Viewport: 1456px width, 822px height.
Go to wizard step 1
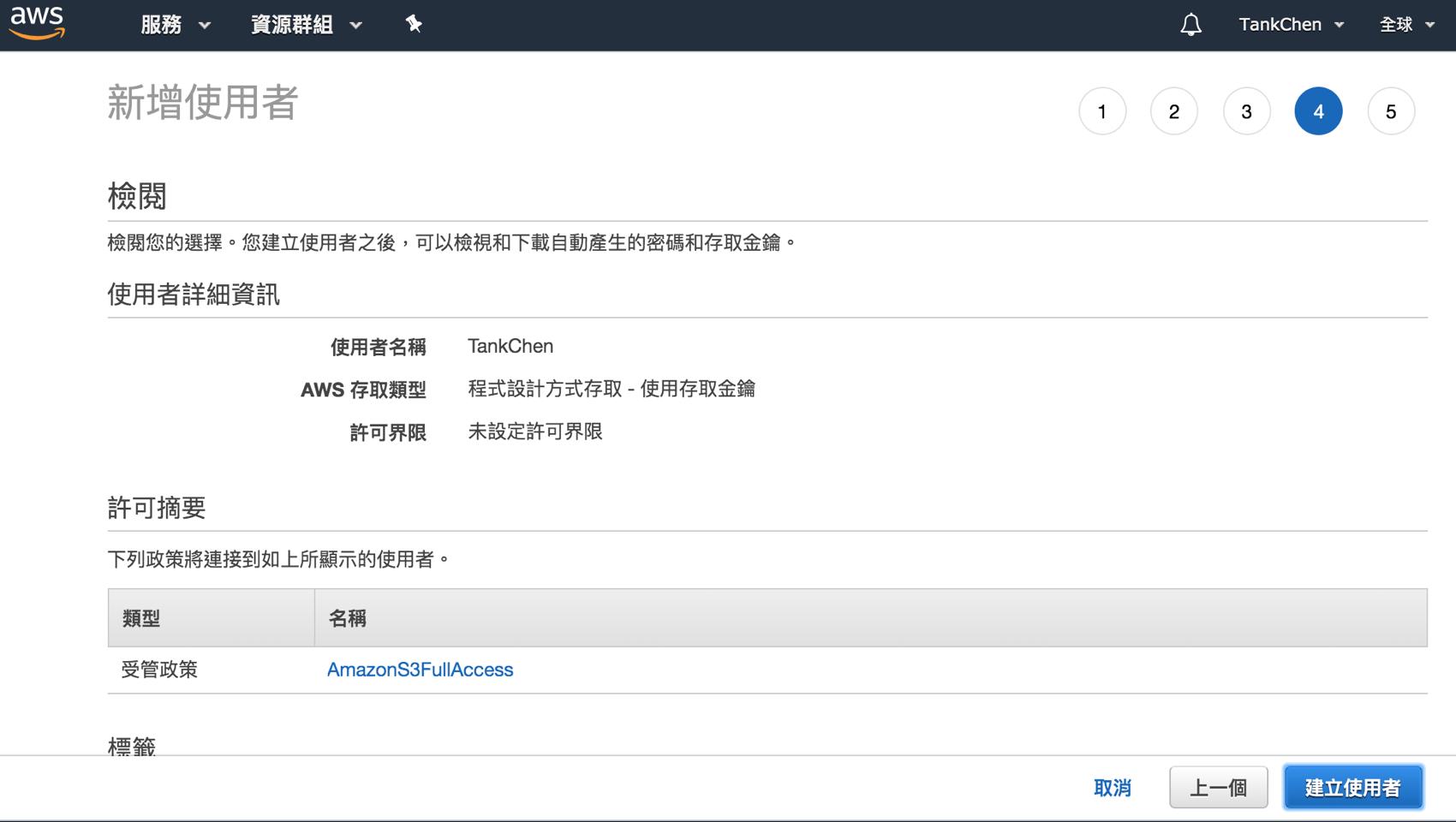1102,111
